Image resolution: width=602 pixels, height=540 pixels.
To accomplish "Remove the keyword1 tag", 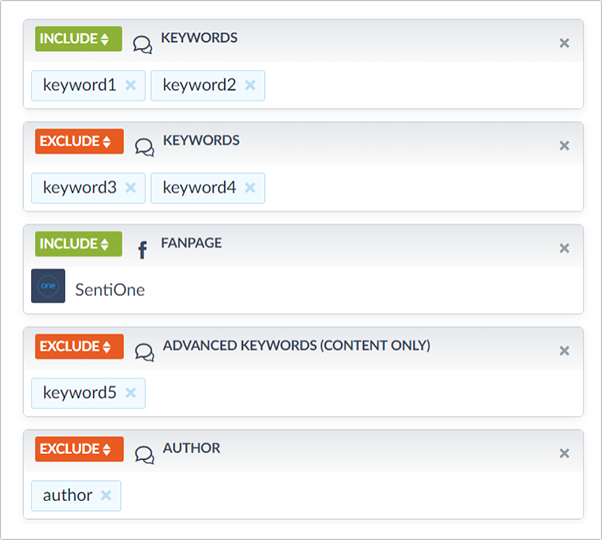I will coord(131,85).
